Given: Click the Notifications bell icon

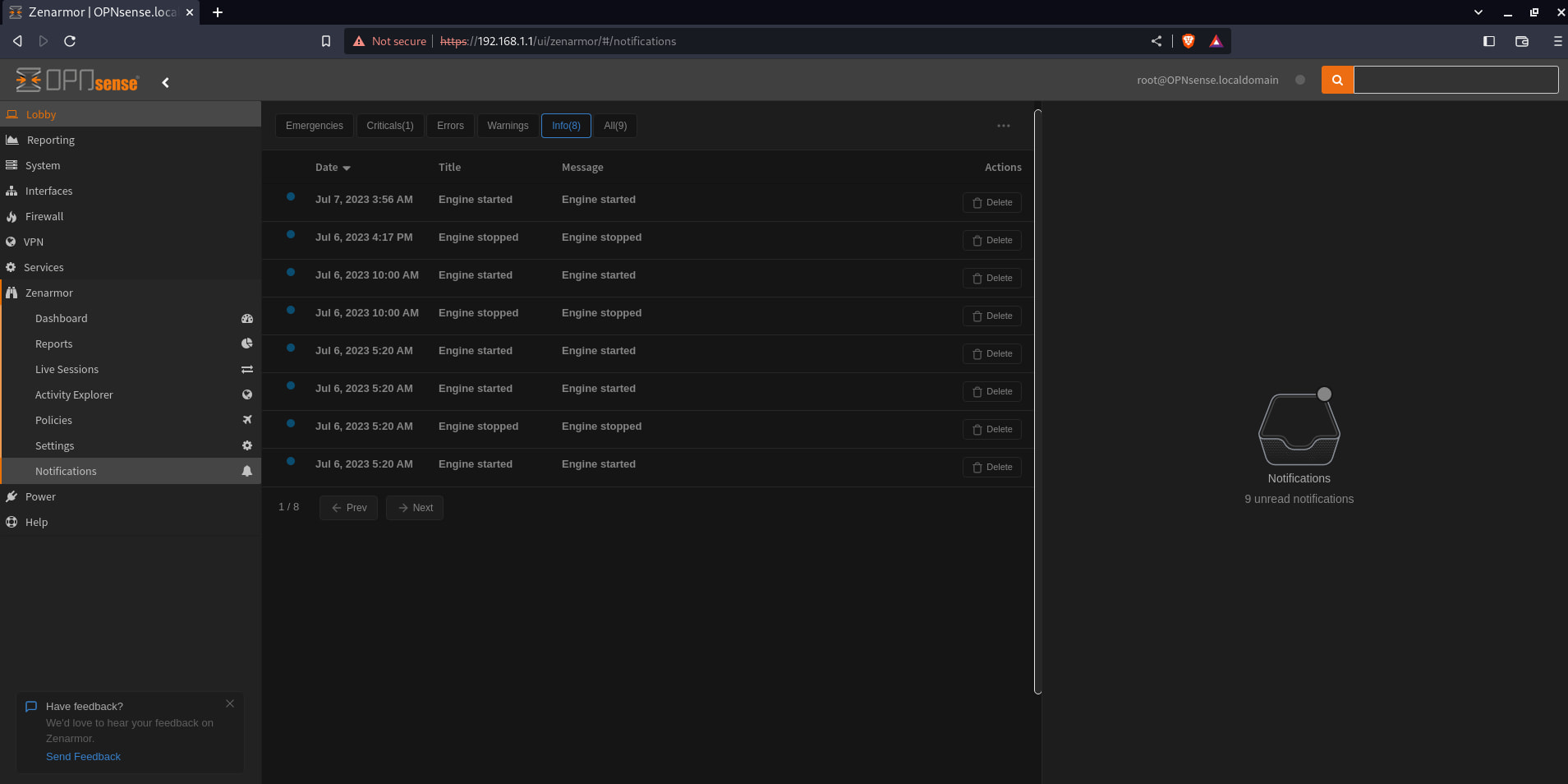Looking at the screenshot, I should click(247, 471).
